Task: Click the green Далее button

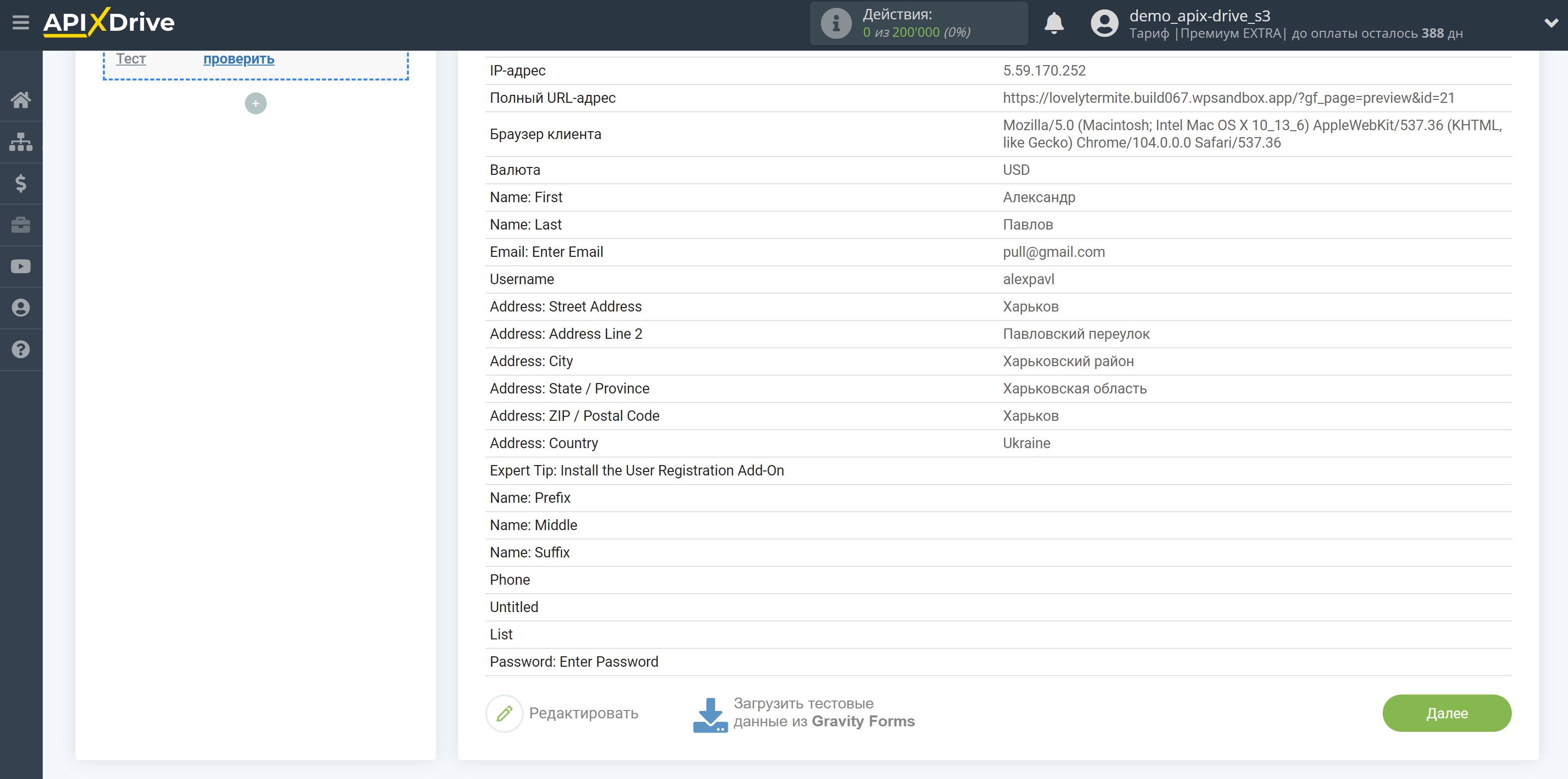Action: point(1446,713)
